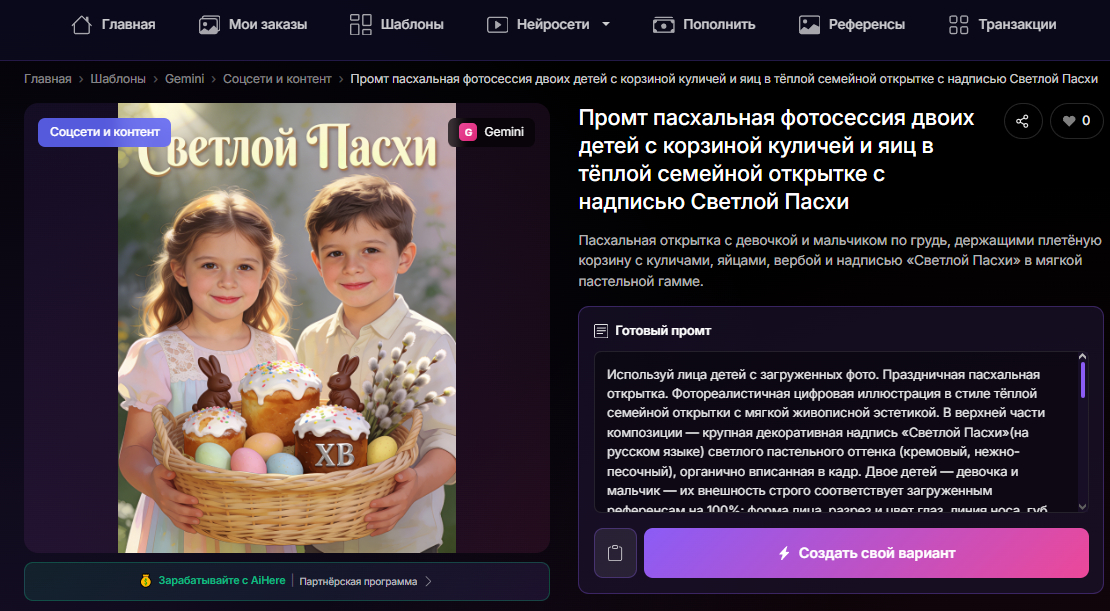The image size is (1110, 611).
Task: Copy prompt using the clipboard icon
Action: pos(615,553)
